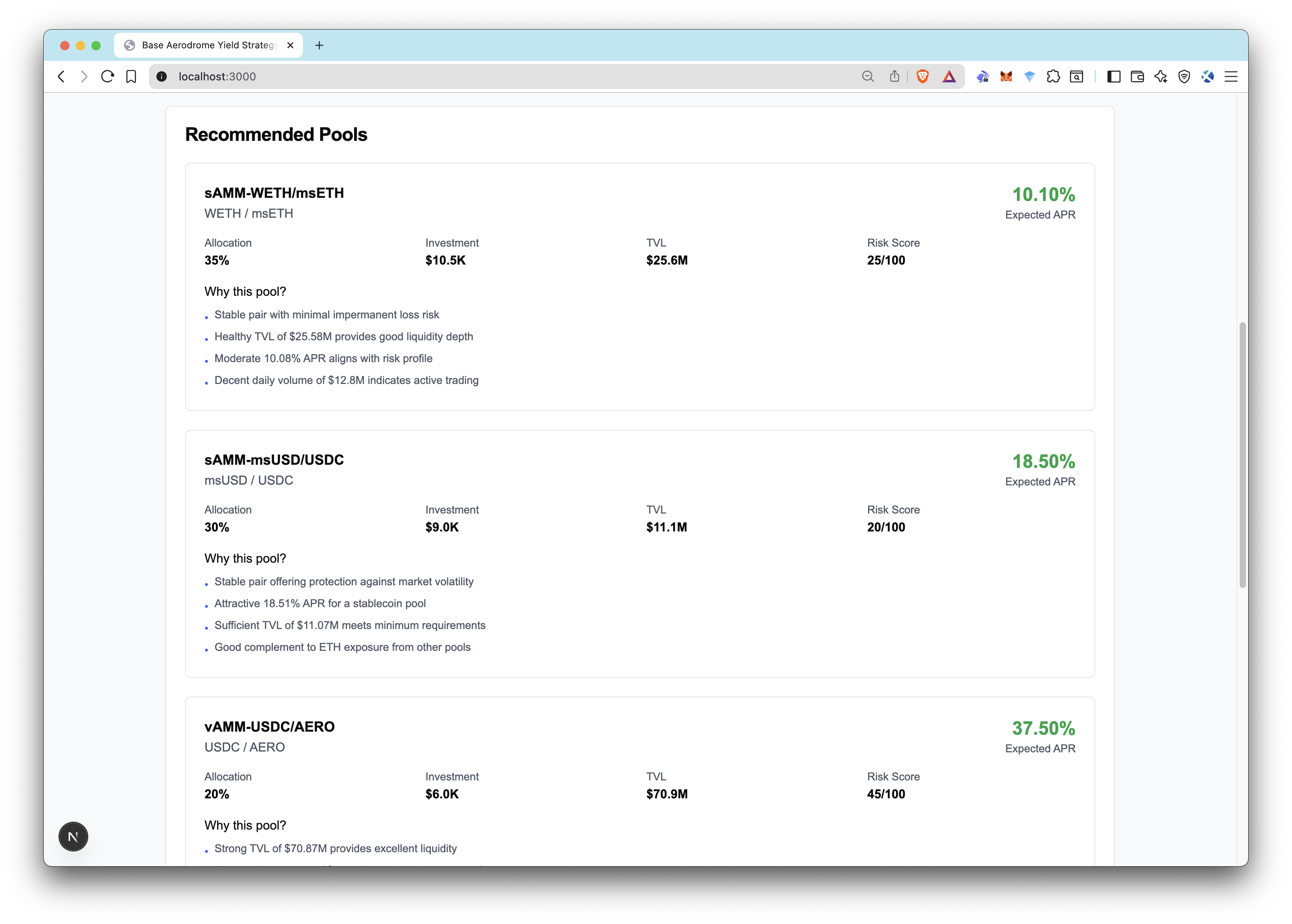Toggle the browser sidebar panel
This screenshot has width=1292, height=924.
[x=1113, y=76]
